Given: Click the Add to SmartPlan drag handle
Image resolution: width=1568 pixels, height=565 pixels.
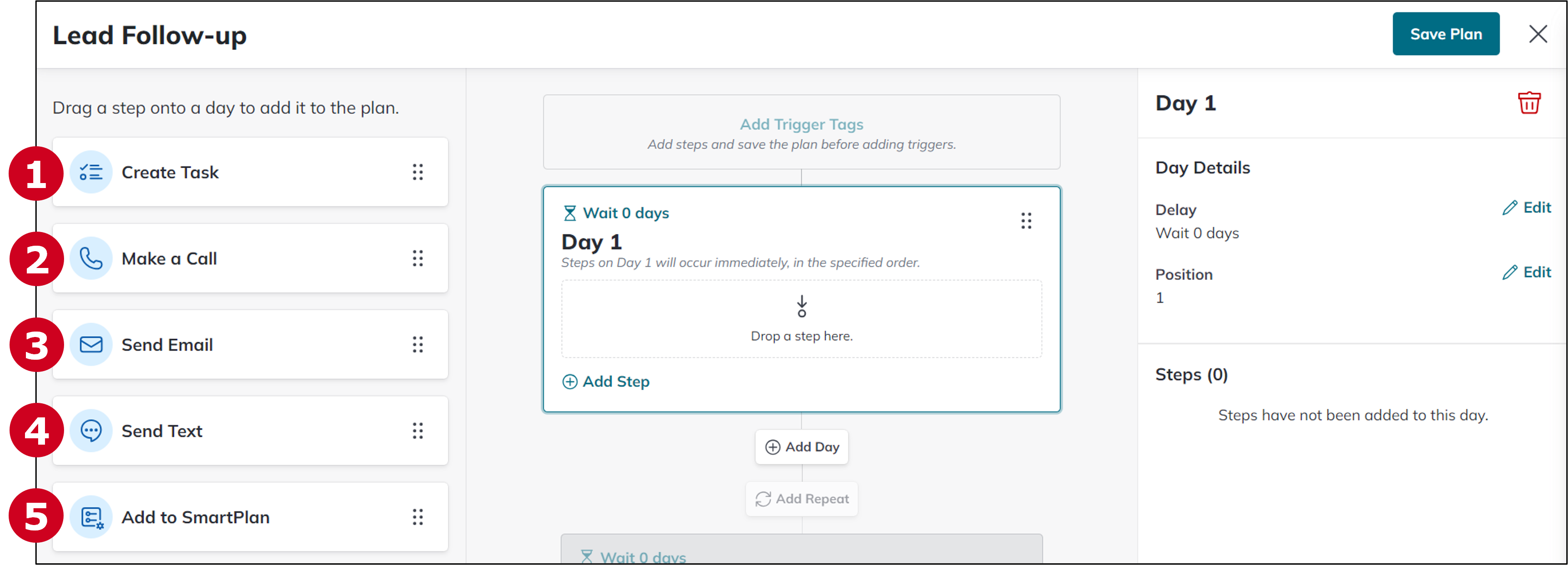Looking at the screenshot, I should coord(418,518).
